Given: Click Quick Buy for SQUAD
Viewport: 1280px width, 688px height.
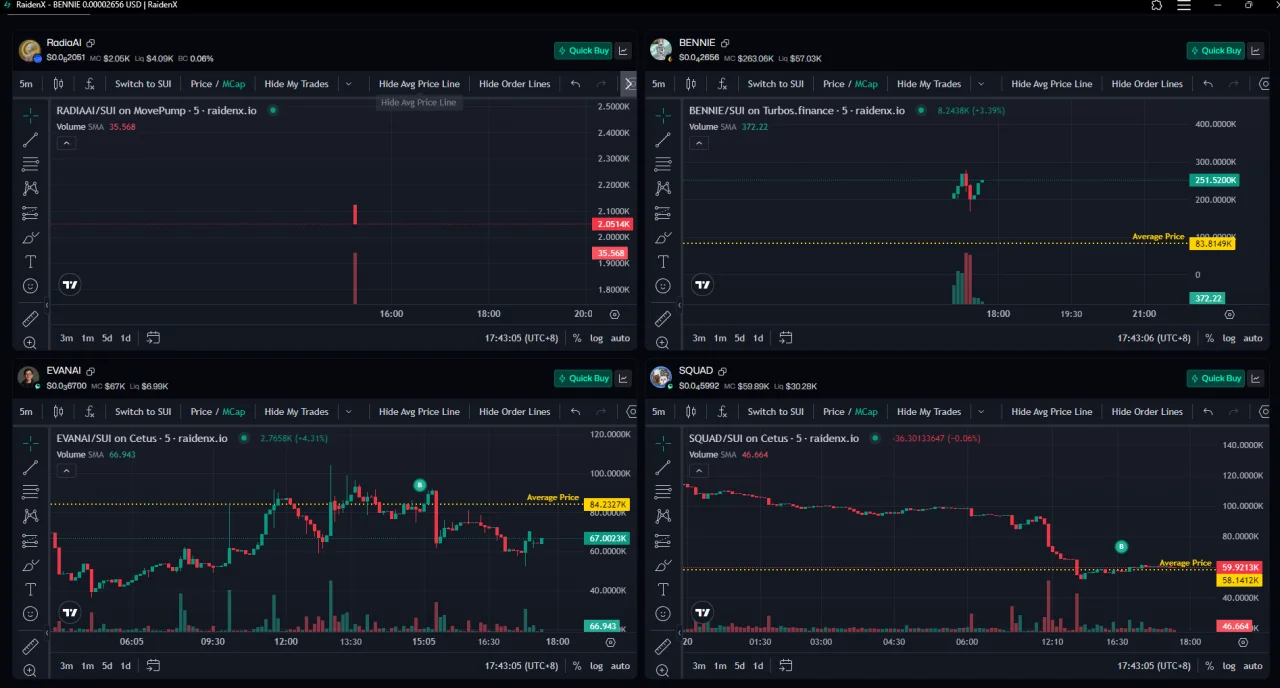Looking at the screenshot, I should point(1215,378).
